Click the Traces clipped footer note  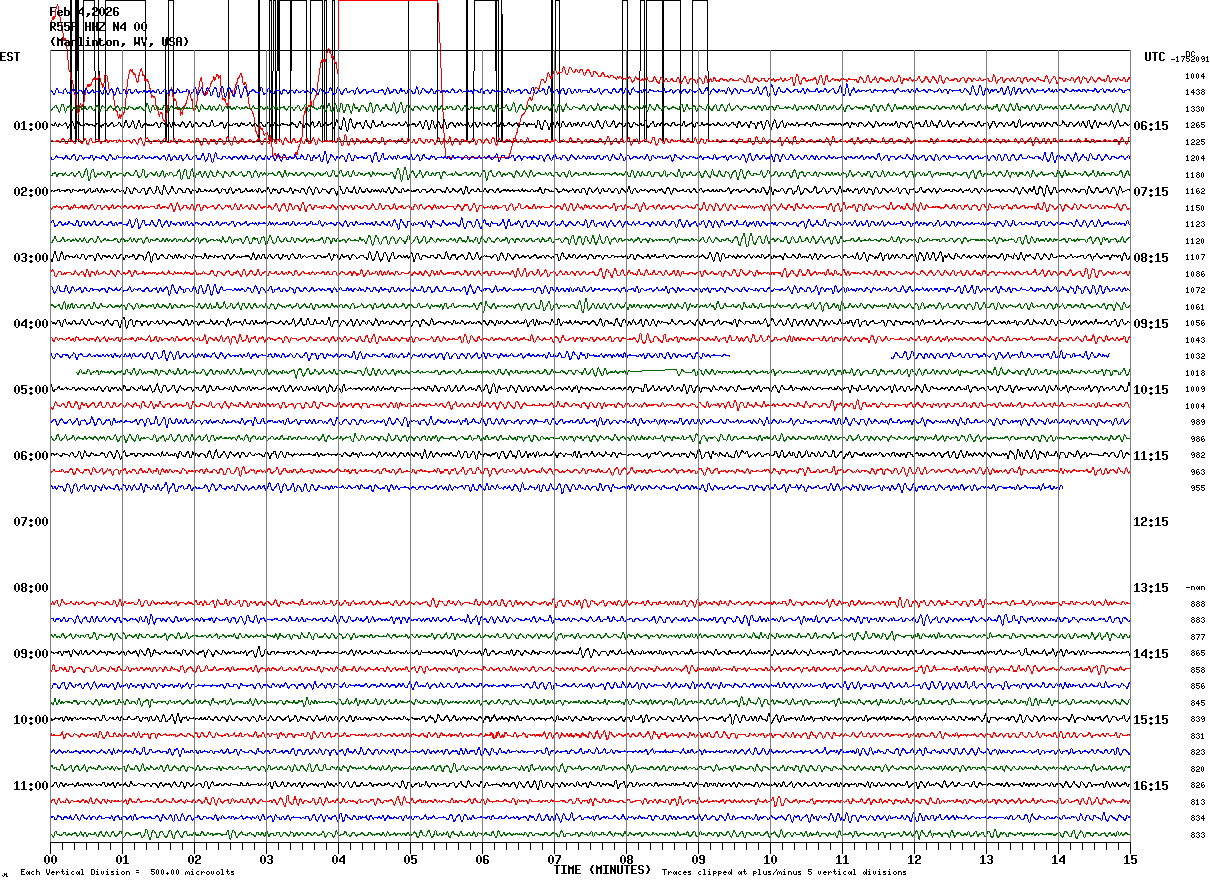click(784, 873)
